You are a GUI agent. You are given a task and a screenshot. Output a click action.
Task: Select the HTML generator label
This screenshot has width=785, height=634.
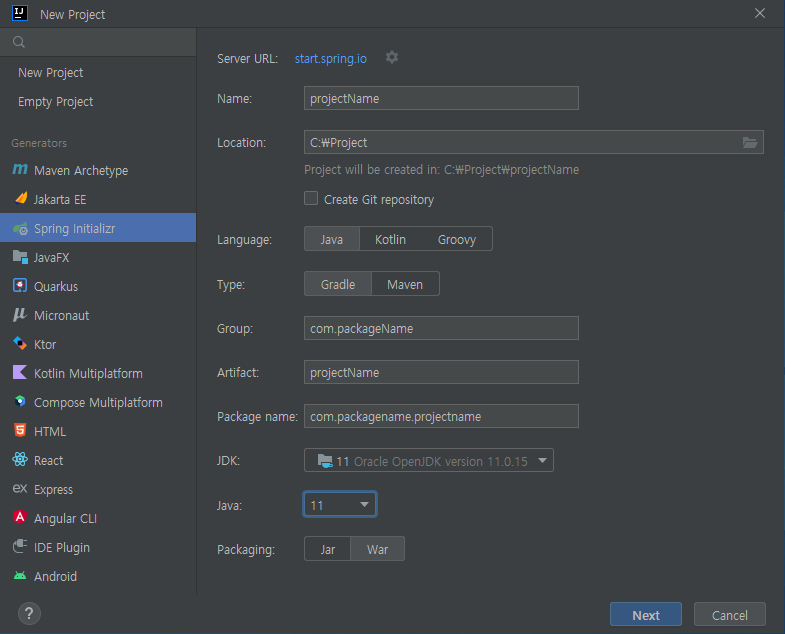[50, 432]
